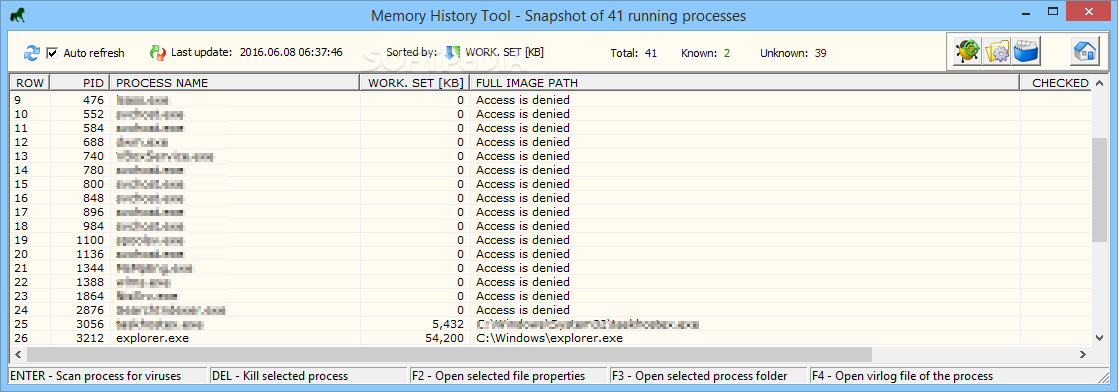Select the explorer.exe process row
1118x392 pixels.
pos(550,339)
